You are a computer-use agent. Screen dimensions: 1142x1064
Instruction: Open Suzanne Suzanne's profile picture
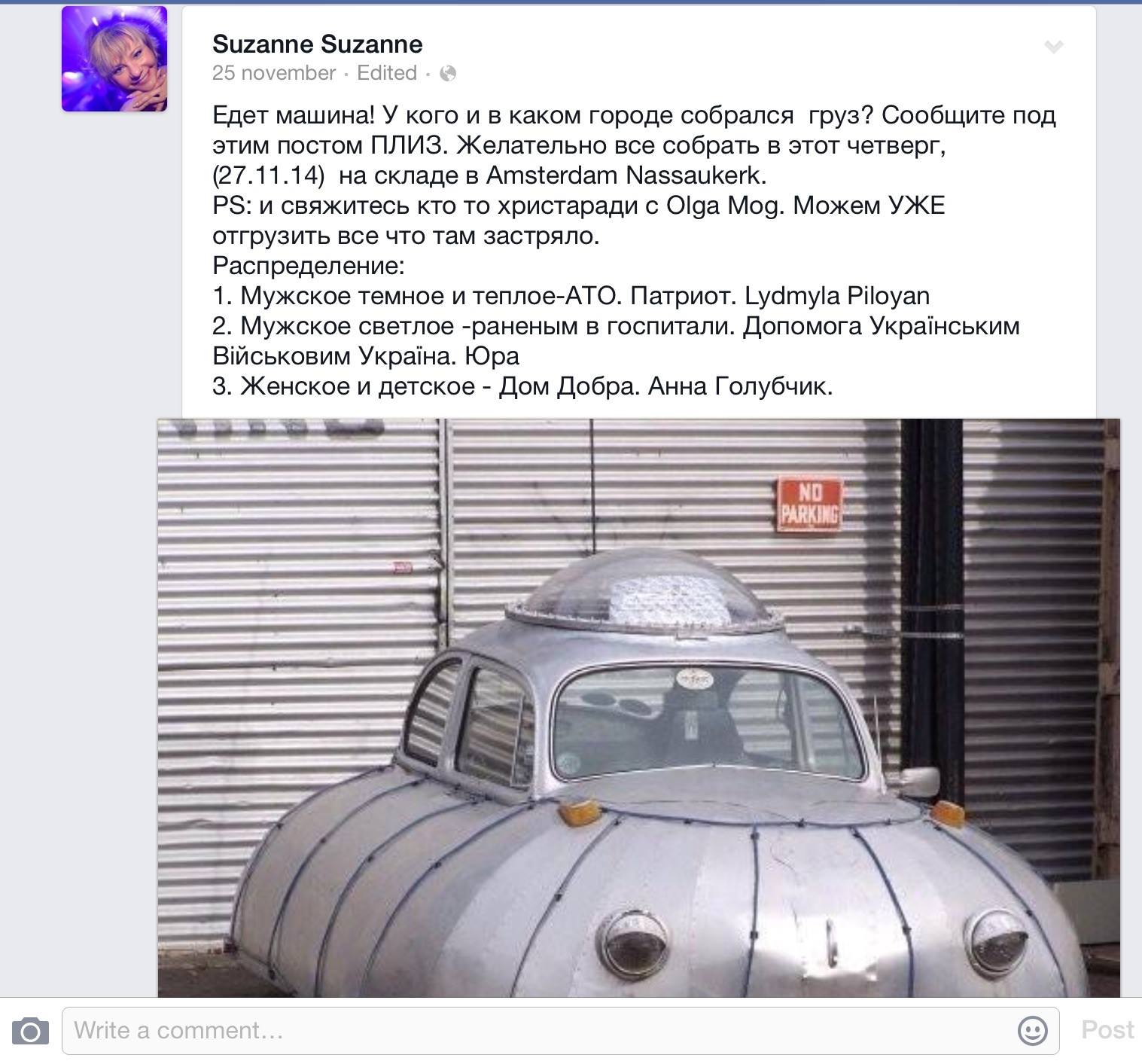[x=114, y=59]
